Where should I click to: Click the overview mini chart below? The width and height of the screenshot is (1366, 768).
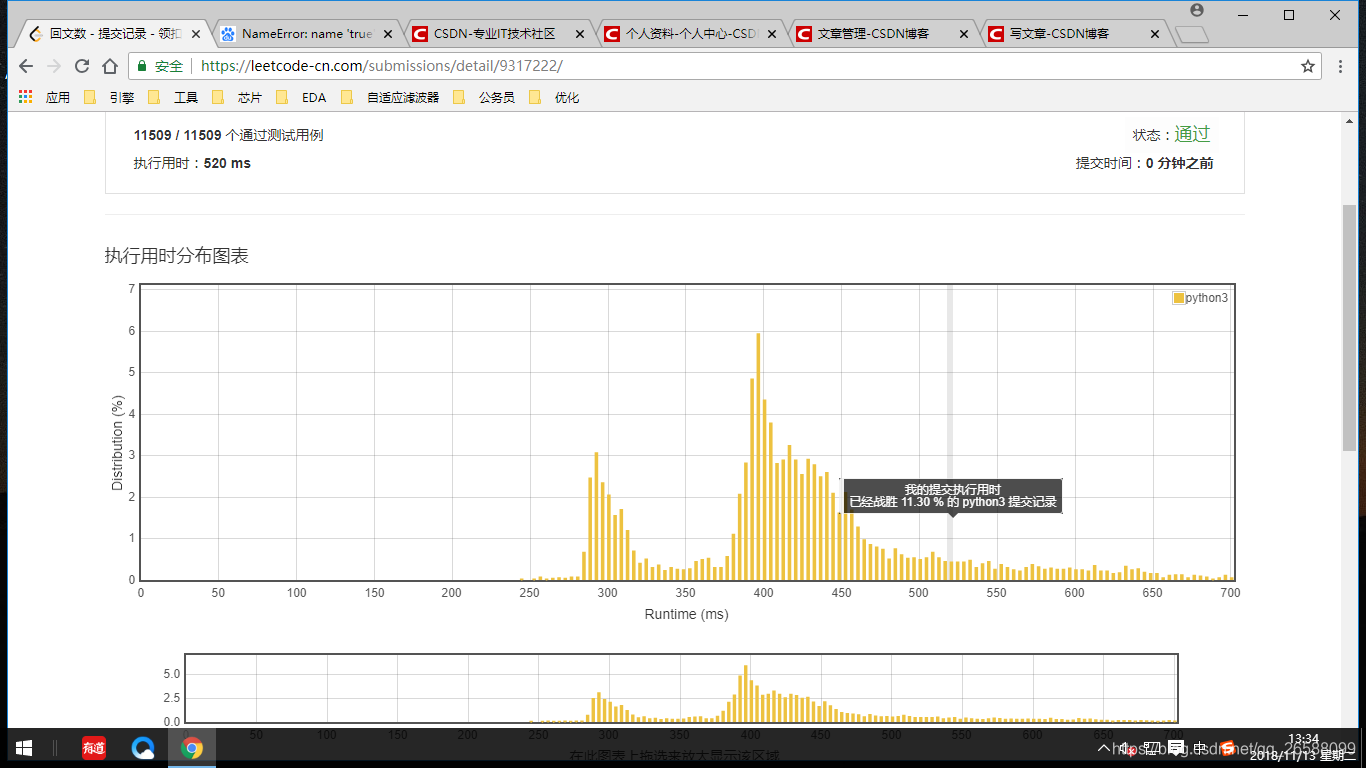[x=681, y=688]
